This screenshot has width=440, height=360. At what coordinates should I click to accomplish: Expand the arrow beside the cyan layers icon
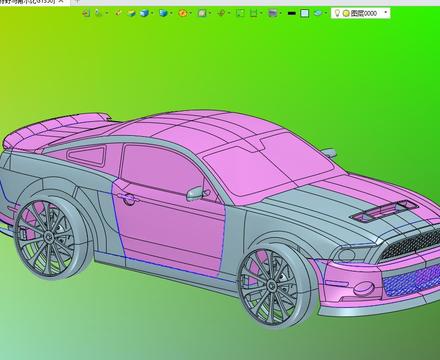326,13
